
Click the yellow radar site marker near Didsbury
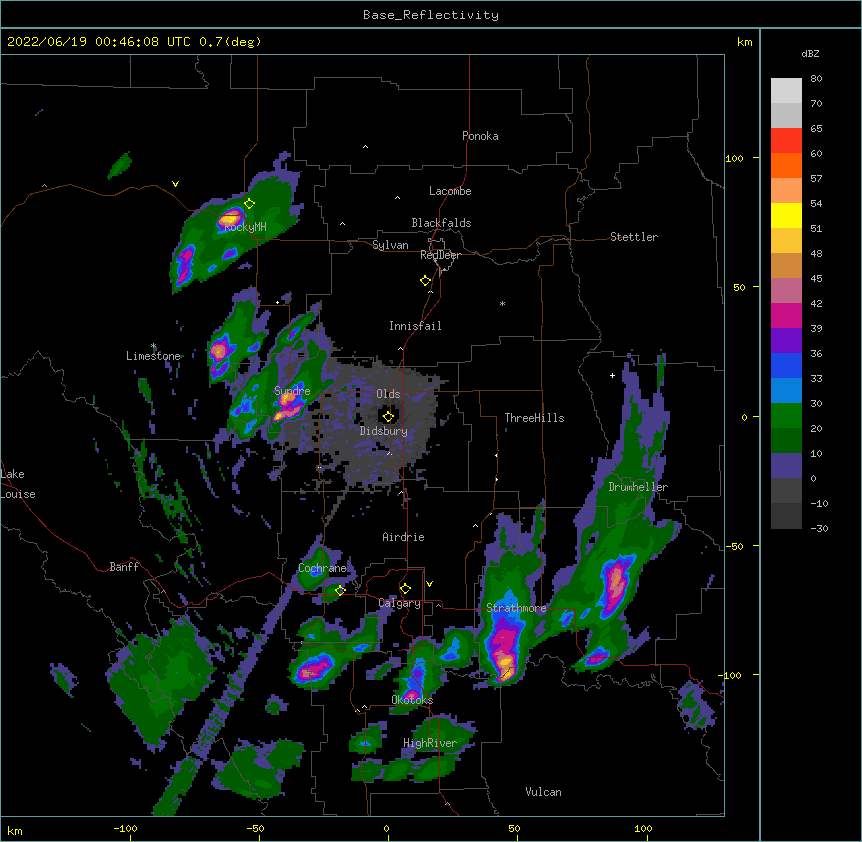tap(388, 416)
